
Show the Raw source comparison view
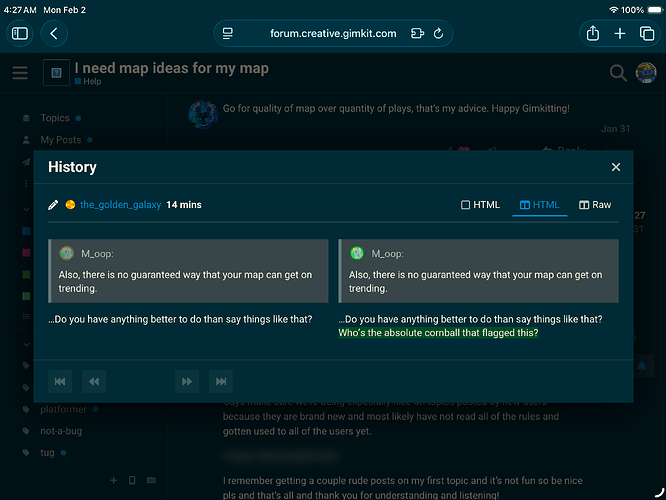(x=595, y=205)
